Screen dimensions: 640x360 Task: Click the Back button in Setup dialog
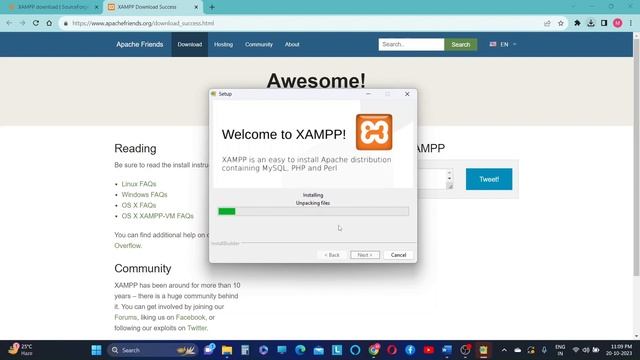[332, 255]
